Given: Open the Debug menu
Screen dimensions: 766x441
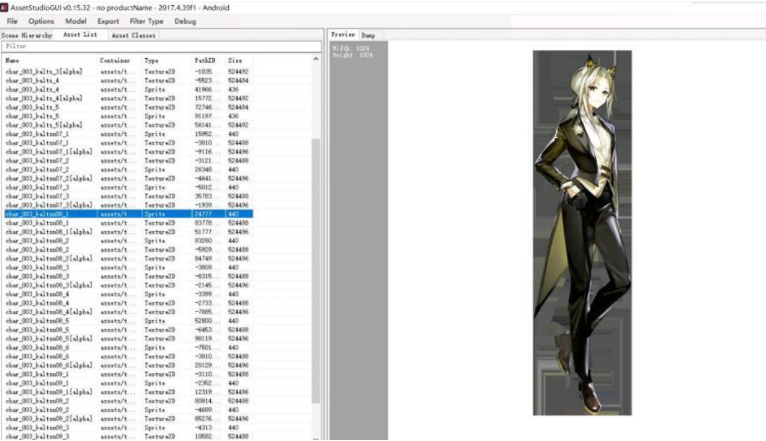Looking at the screenshot, I should point(185,21).
